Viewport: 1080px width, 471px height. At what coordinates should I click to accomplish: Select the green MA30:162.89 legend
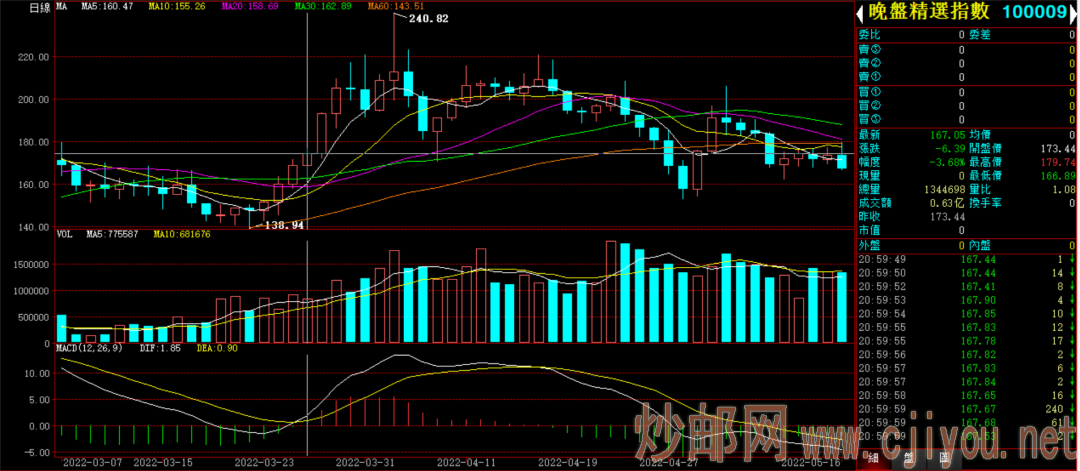click(323, 7)
